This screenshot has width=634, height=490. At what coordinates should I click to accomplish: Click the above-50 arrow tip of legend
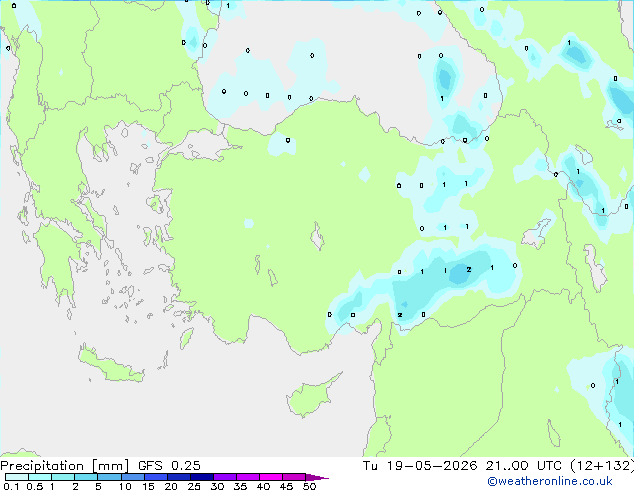pyautogui.click(x=317, y=477)
